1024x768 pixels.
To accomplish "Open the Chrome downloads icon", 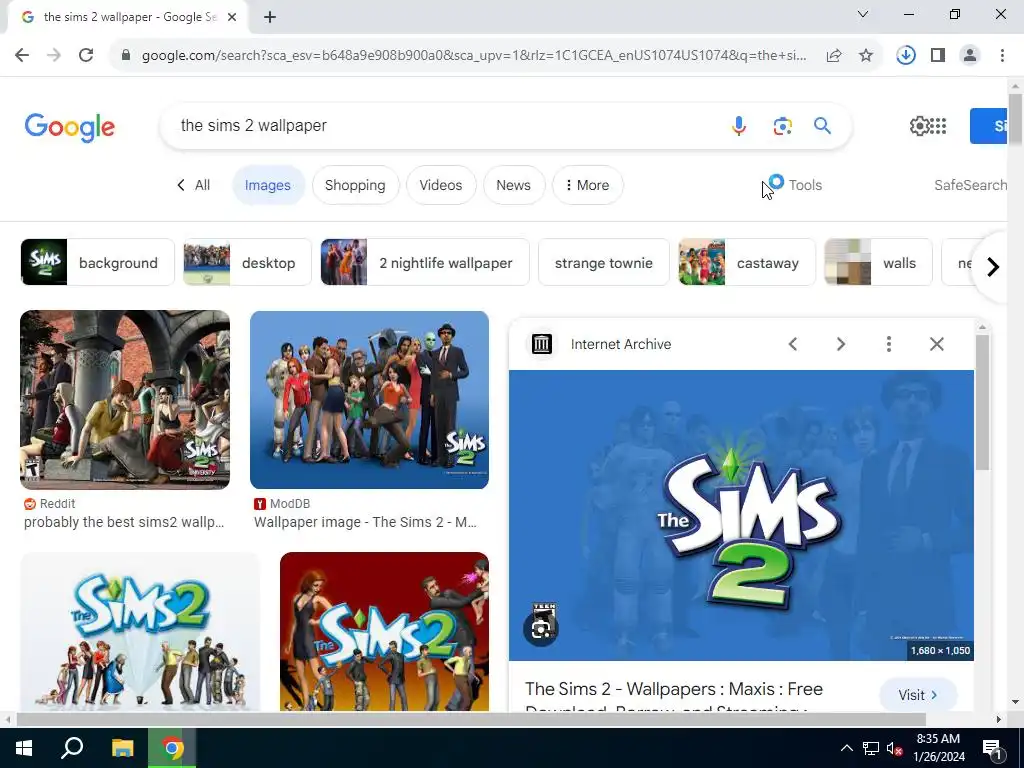I will 906,56.
